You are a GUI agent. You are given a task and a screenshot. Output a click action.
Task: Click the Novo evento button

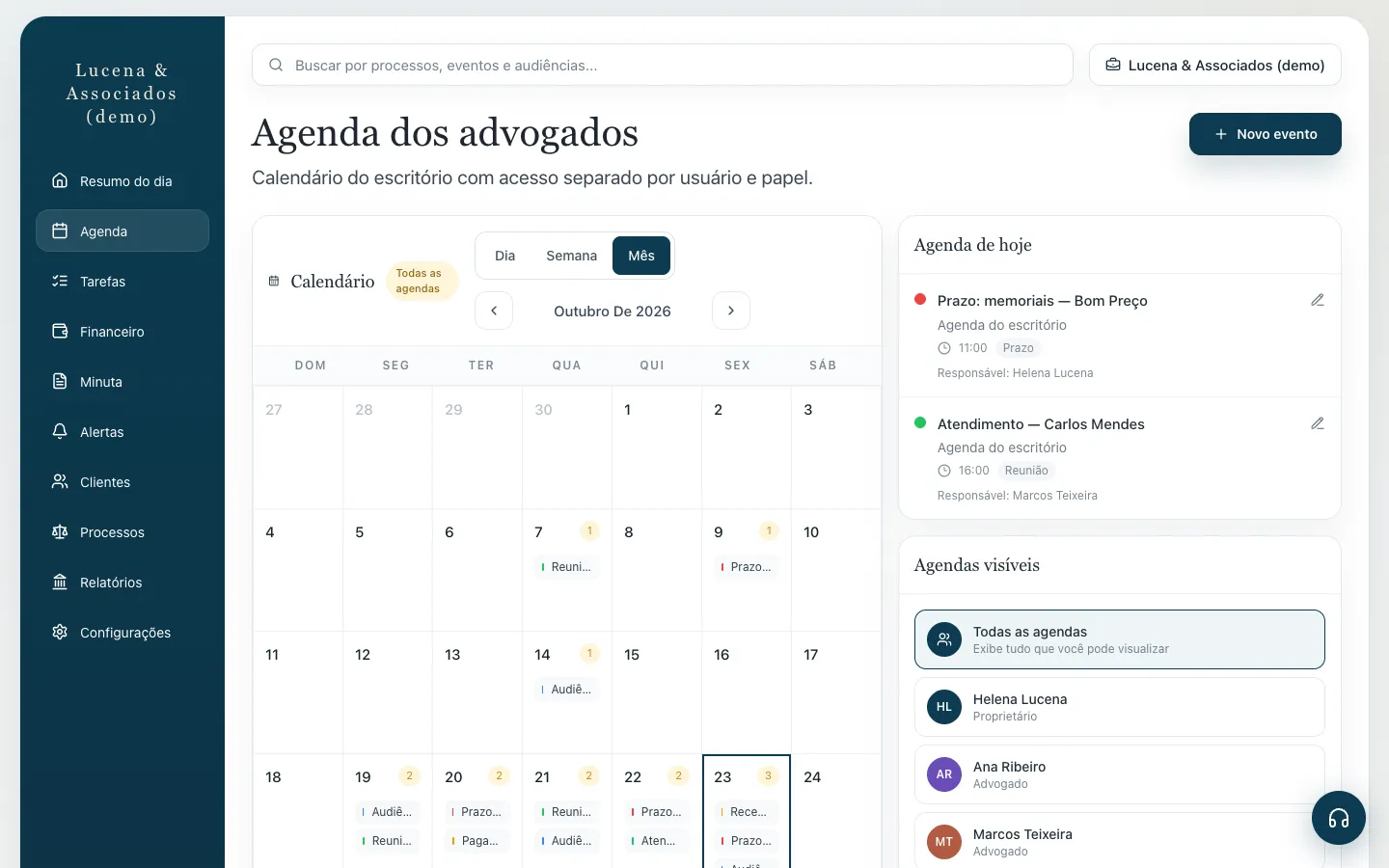[1266, 134]
